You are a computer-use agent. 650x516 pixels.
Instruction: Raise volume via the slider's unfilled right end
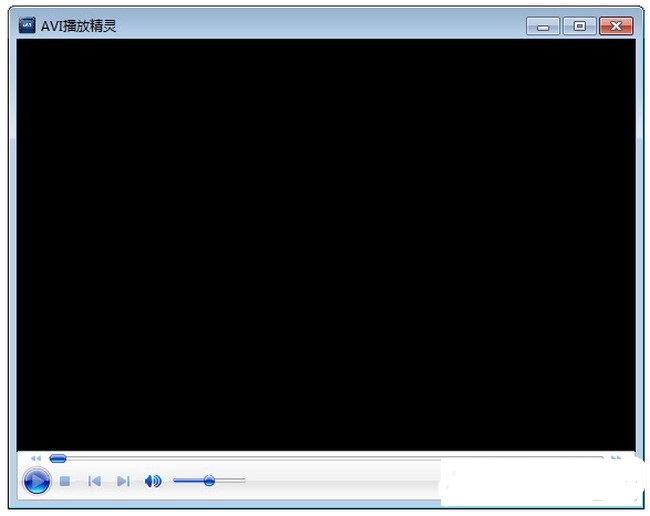click(x=238, y=481)
